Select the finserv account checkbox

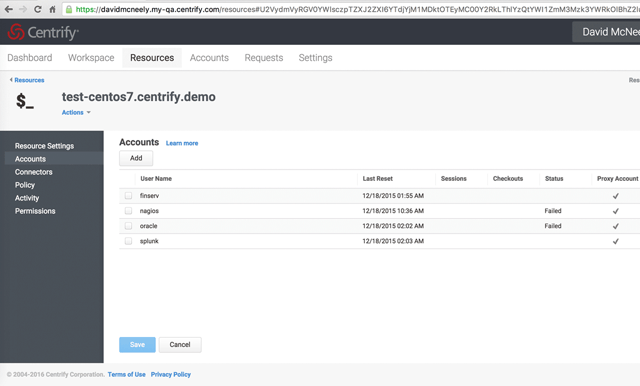[x=128, y=195]
